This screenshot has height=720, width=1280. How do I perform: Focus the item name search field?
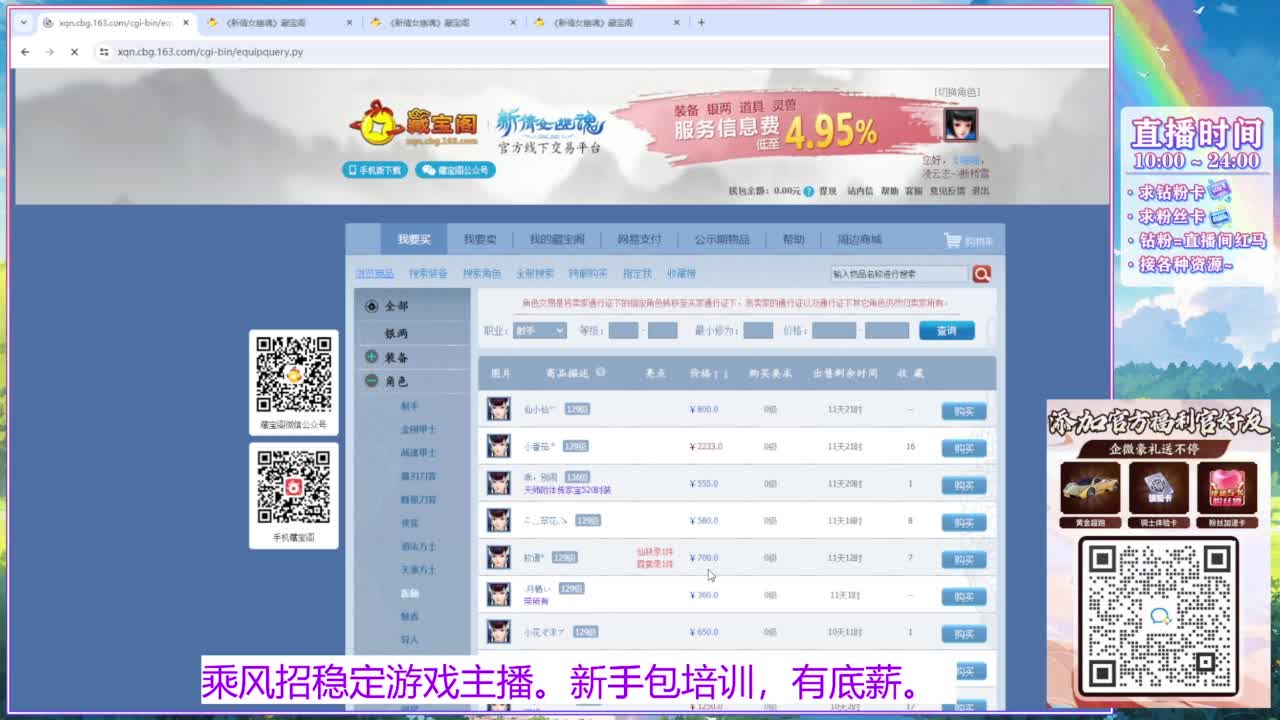(x=899, y=273)
